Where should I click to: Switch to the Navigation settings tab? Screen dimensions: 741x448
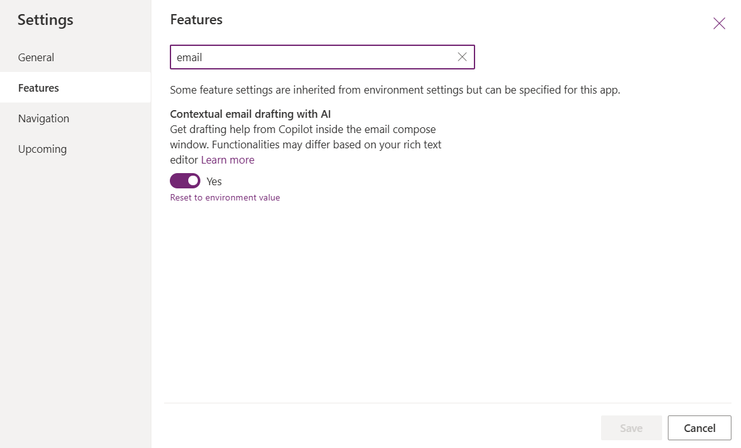tap(43, 118)
